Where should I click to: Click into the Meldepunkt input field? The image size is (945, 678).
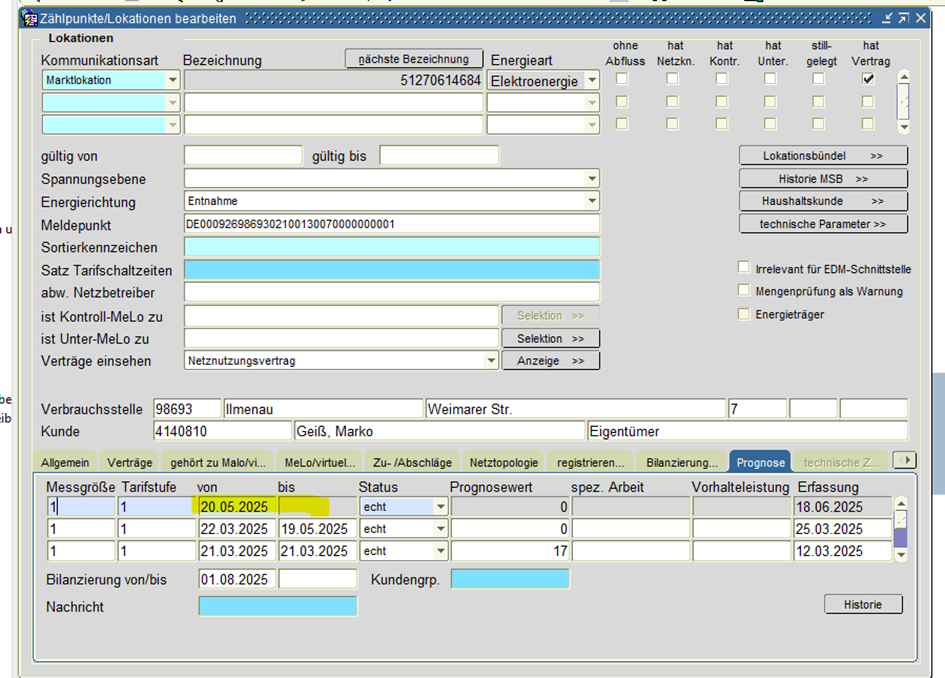(391, 224)
